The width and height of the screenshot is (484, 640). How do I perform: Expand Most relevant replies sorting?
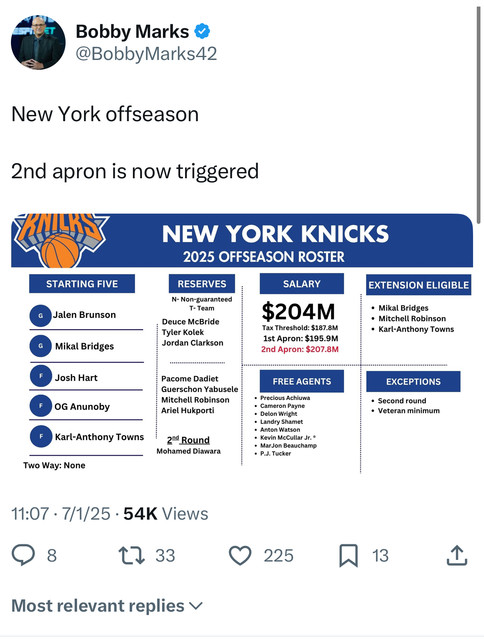click(107, 606)
